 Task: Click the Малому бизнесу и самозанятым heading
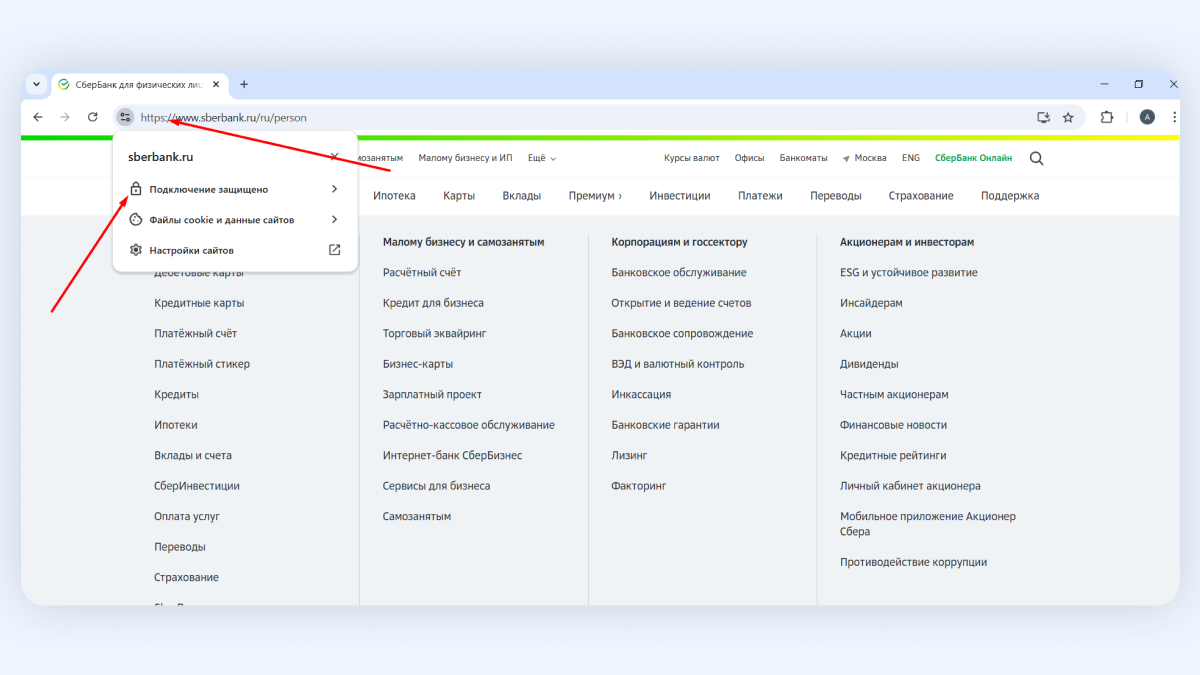(x=463, y=242)
